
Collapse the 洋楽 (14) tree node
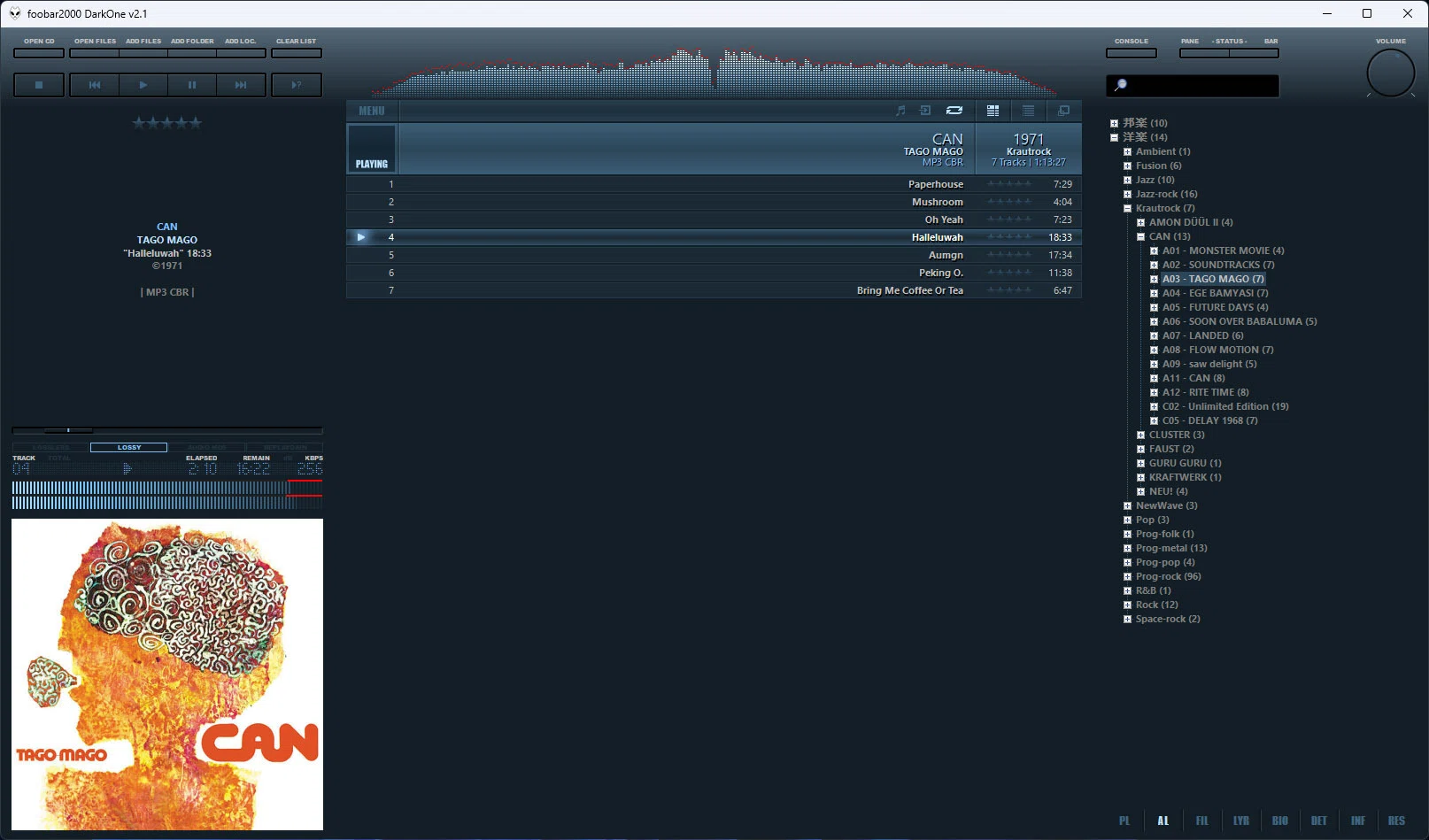pos(1114,137)
